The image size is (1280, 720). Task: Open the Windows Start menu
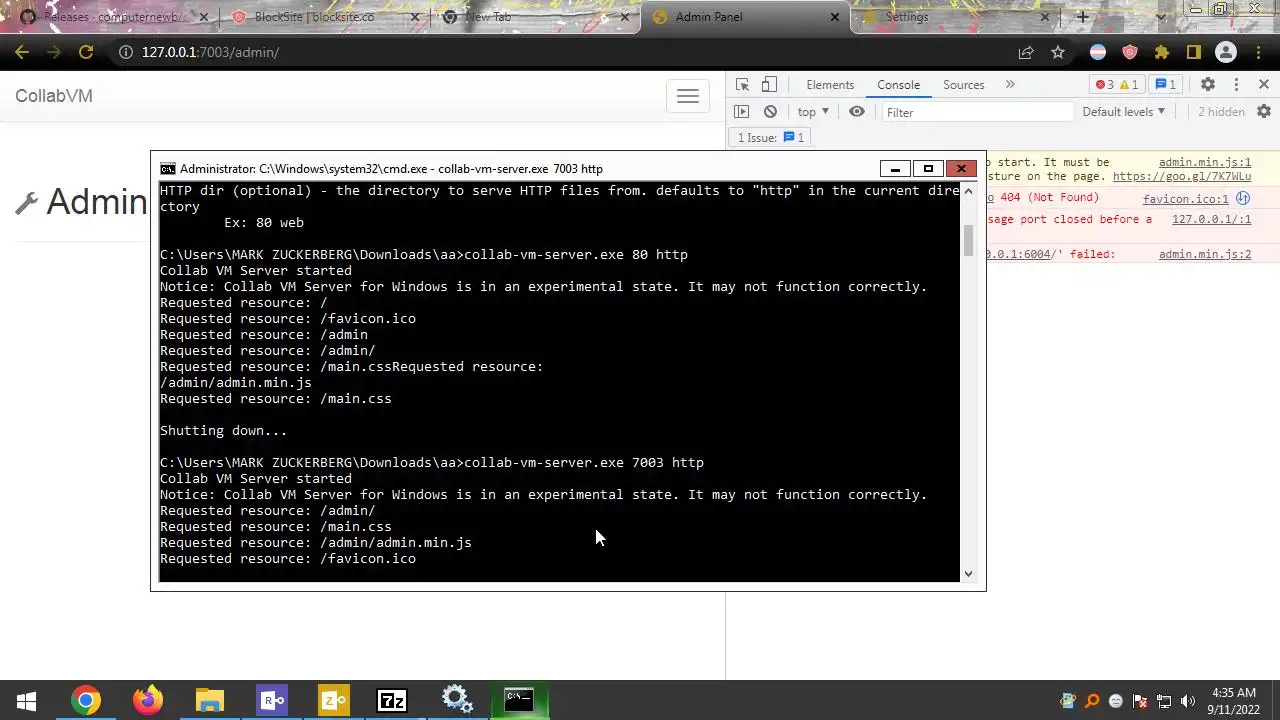[x=26, y=701]
